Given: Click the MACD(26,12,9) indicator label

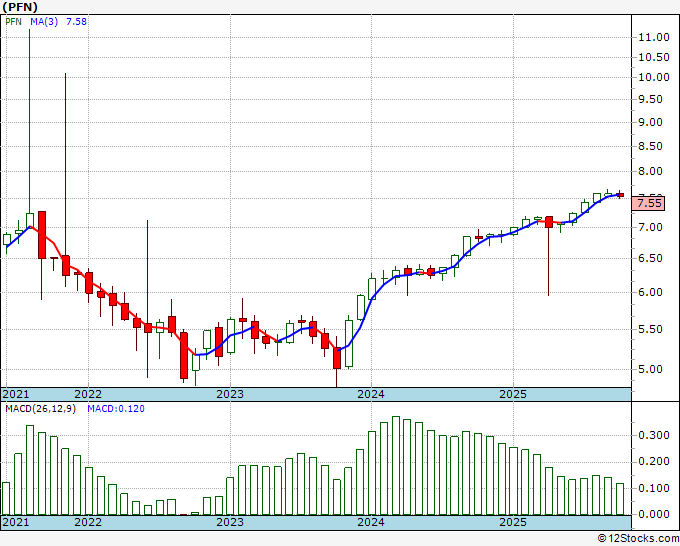Looking at the screenshot, I should click(40, 409).
